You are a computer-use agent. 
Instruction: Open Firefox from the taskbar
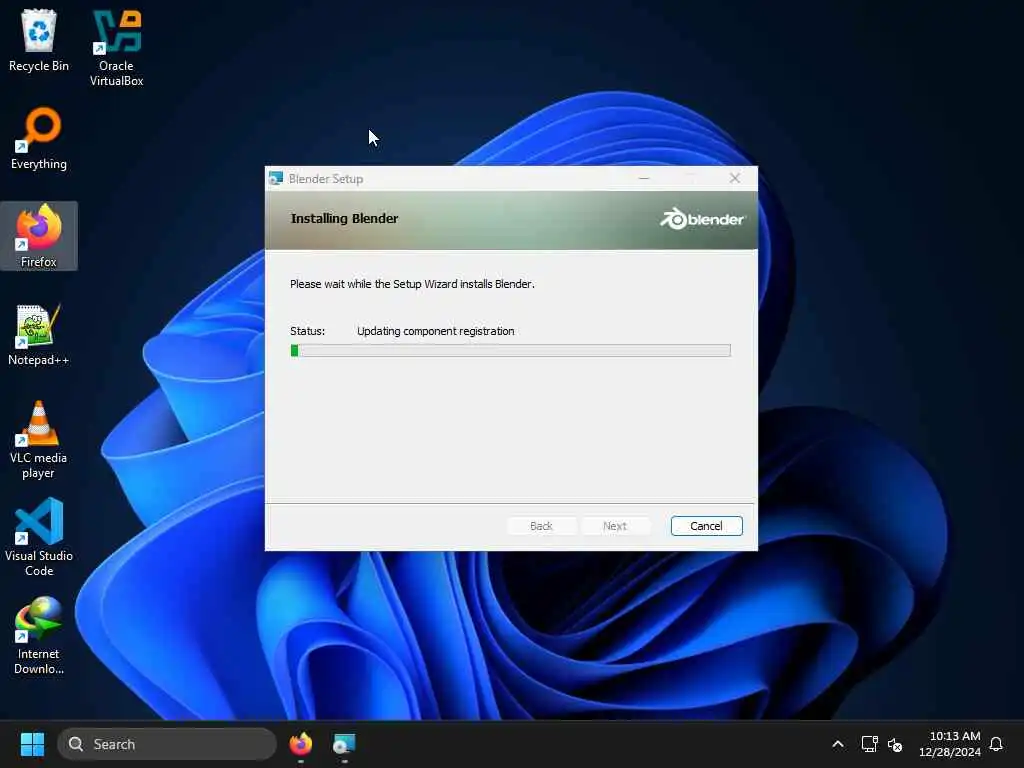300,744
